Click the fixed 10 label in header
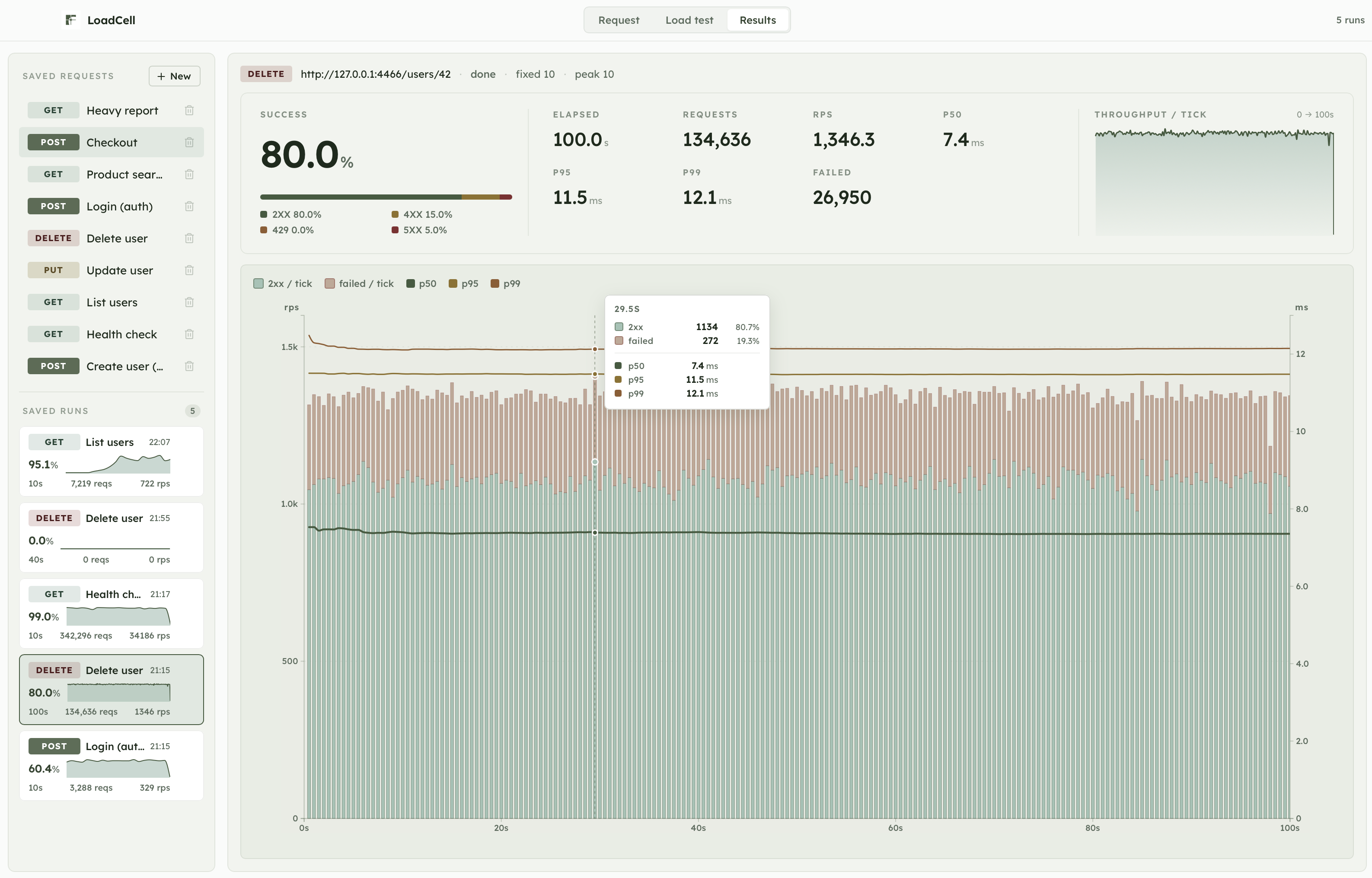This screenshot has width=1372, height=878. (x=535, y=74)
